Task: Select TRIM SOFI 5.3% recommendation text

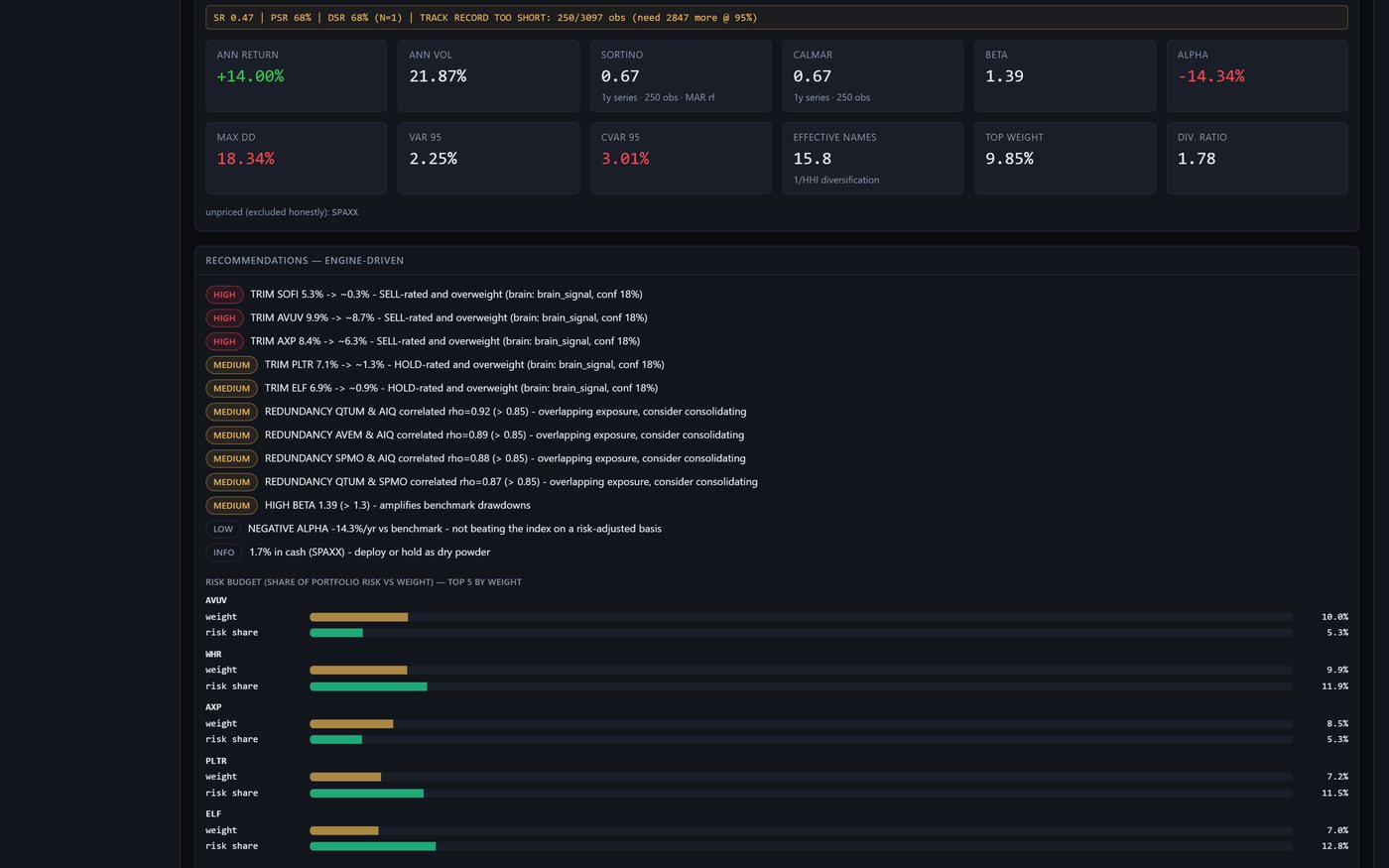Action: (x=446, y=295)
